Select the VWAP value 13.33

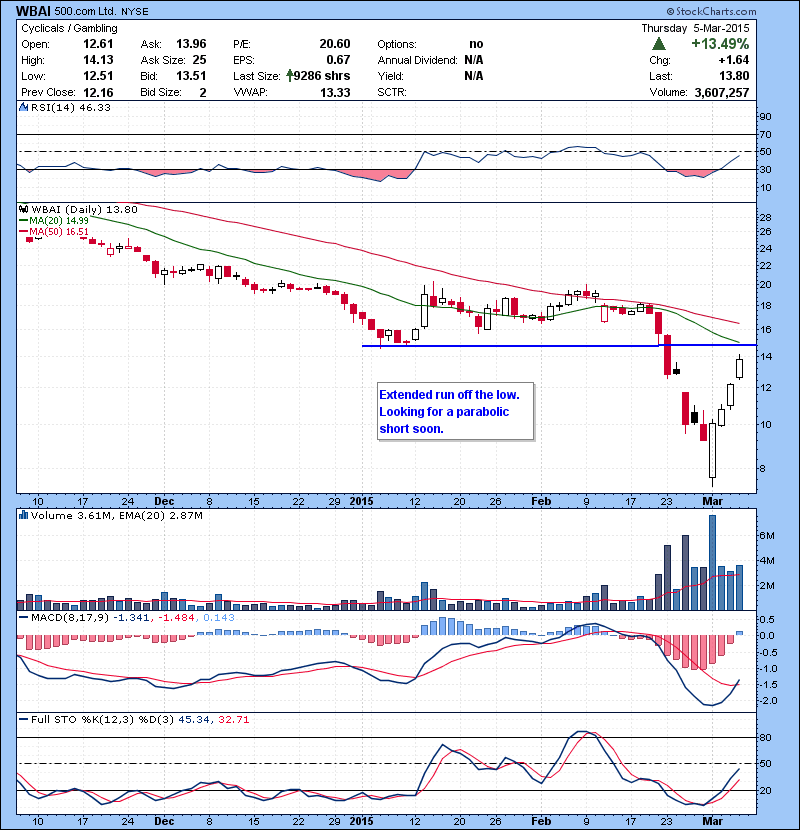pyautogui.click(x=335, y=93)
